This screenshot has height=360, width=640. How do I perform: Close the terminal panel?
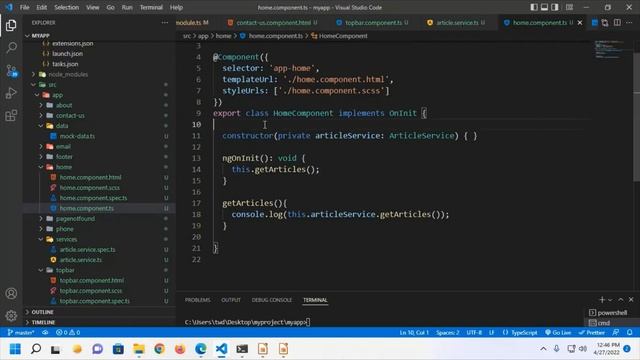[631, 300]
